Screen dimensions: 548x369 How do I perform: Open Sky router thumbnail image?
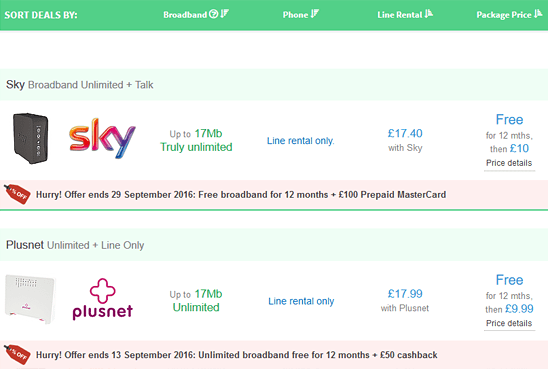click(x=30, y=138)
